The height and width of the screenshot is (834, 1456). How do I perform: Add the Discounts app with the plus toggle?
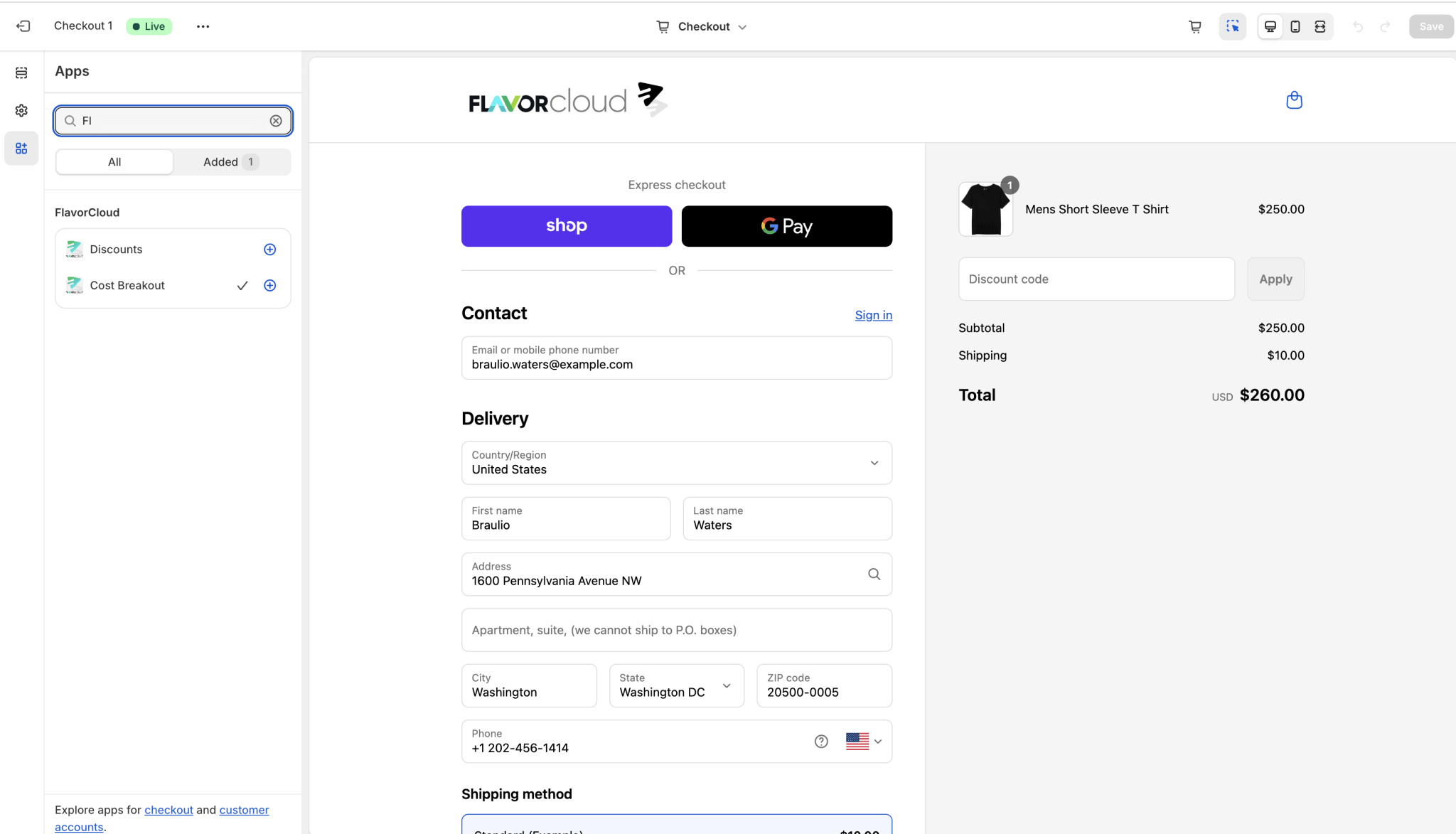[269, 249]
